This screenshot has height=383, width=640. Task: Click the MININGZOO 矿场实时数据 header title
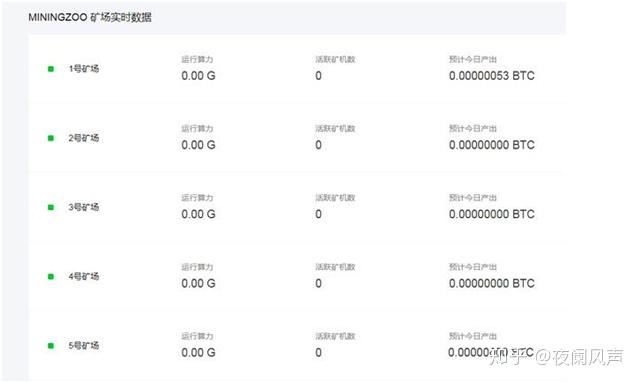90,17
